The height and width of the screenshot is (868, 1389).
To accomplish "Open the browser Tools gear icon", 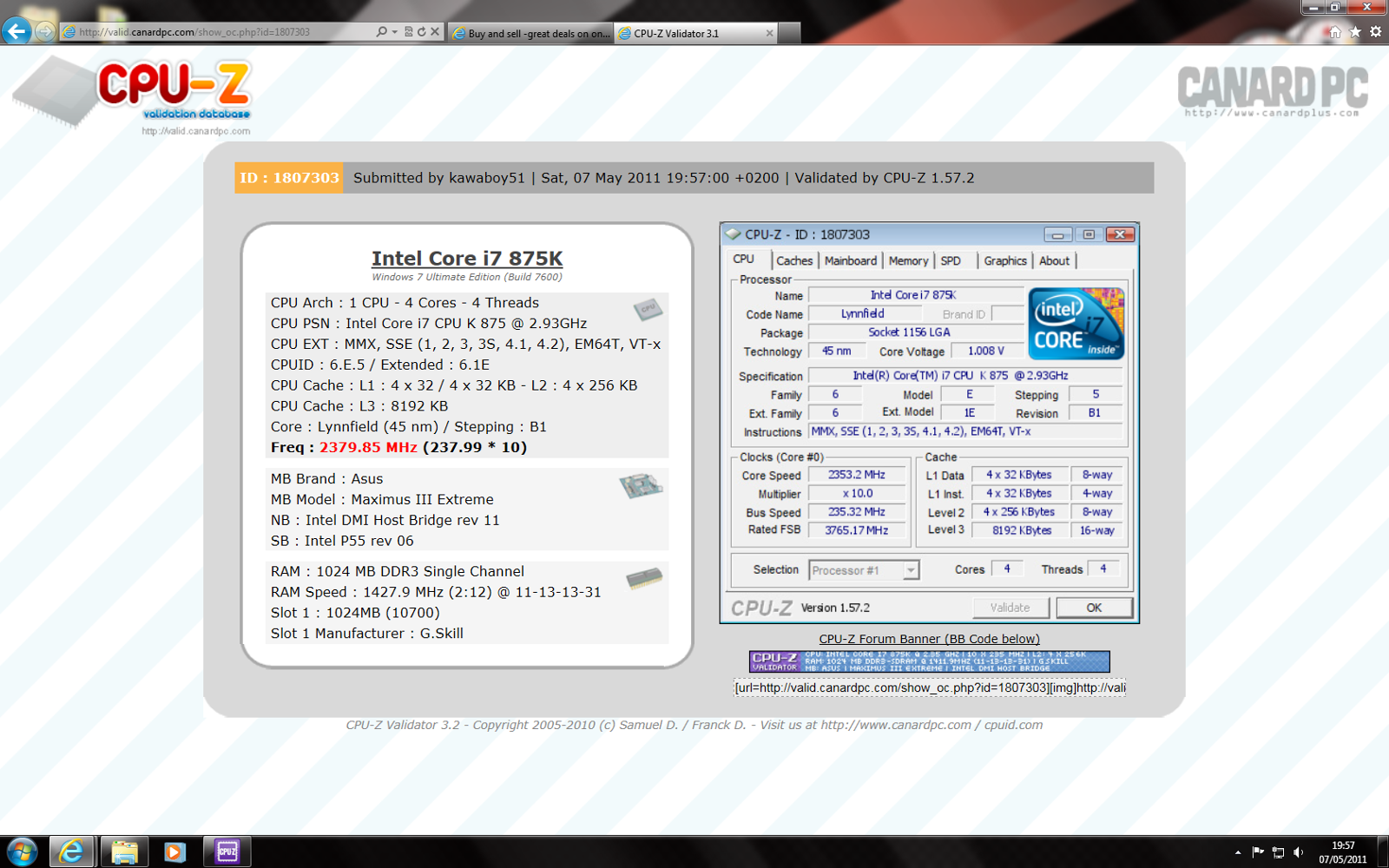I will click(1375, 32).
